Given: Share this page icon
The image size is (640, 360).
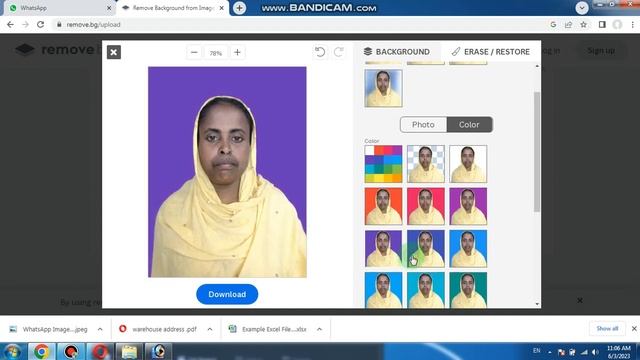Looking at the screenshot, I should coord(568,24).
